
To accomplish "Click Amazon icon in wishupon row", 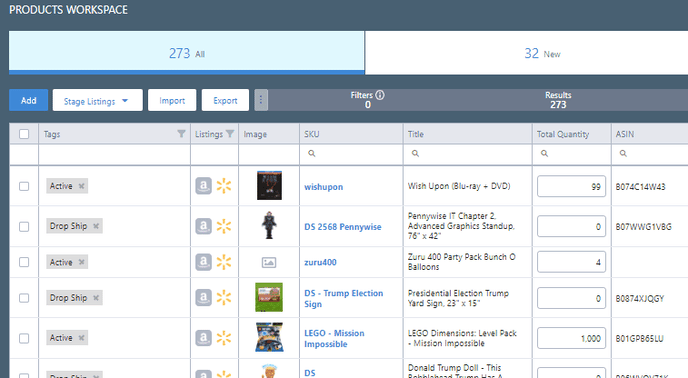I will (x=203, y=186).
